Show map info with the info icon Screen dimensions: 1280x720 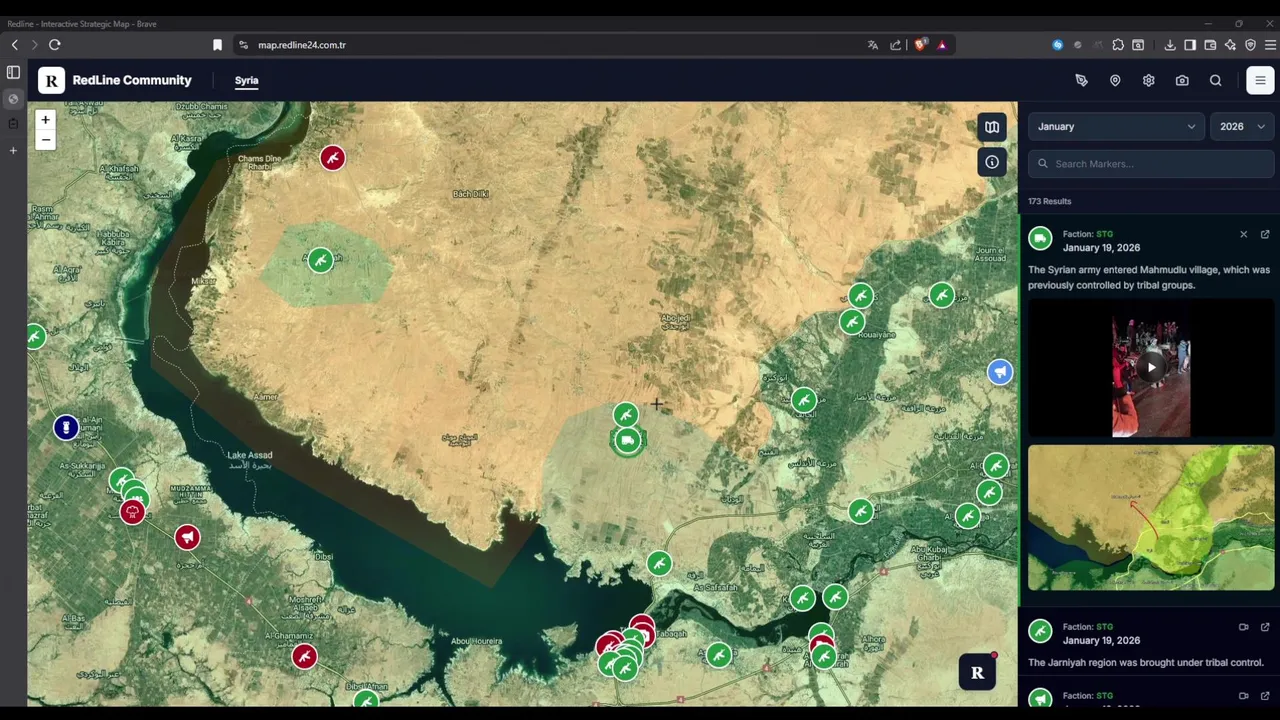[x=992, y=162]
